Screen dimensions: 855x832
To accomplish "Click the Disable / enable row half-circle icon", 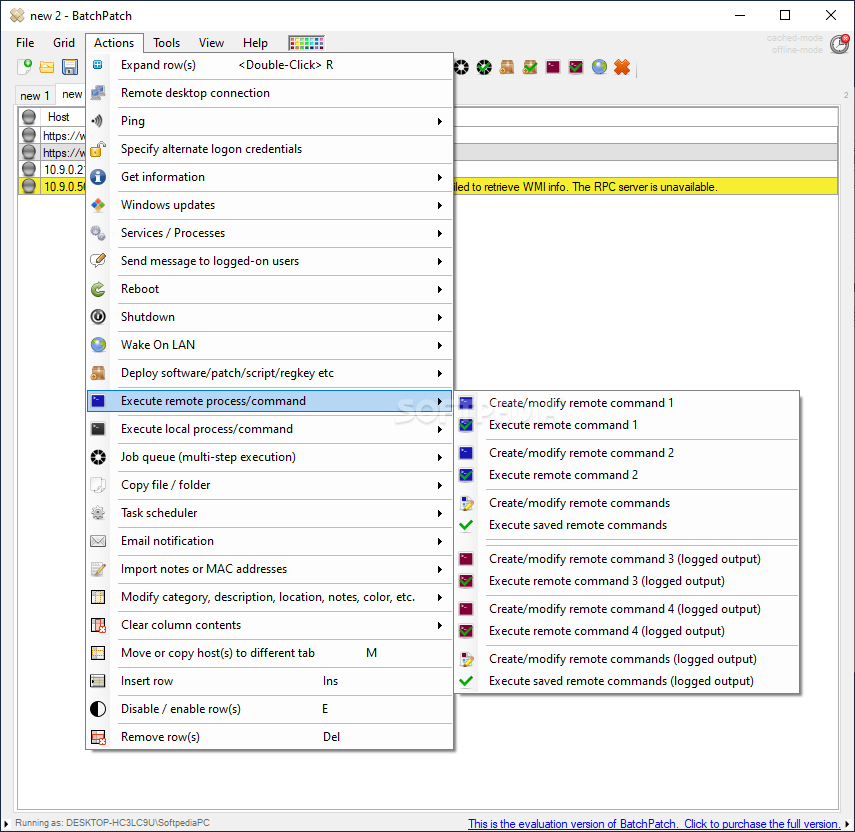I will [98, 709].
